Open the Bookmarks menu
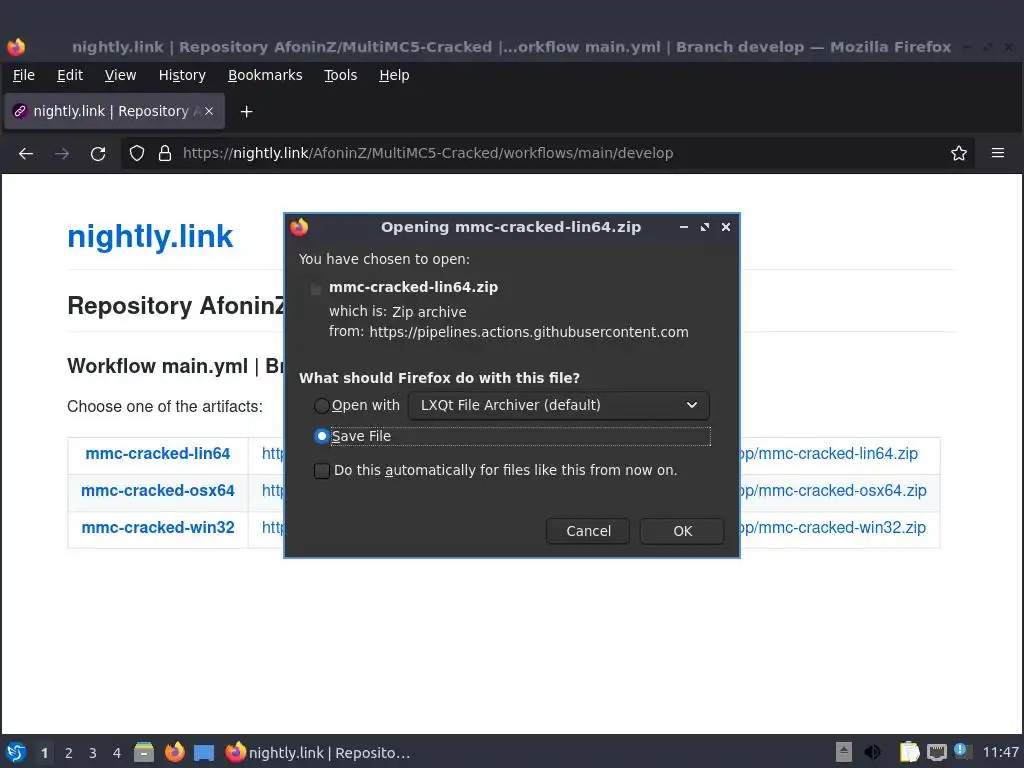 pos(265,75)
